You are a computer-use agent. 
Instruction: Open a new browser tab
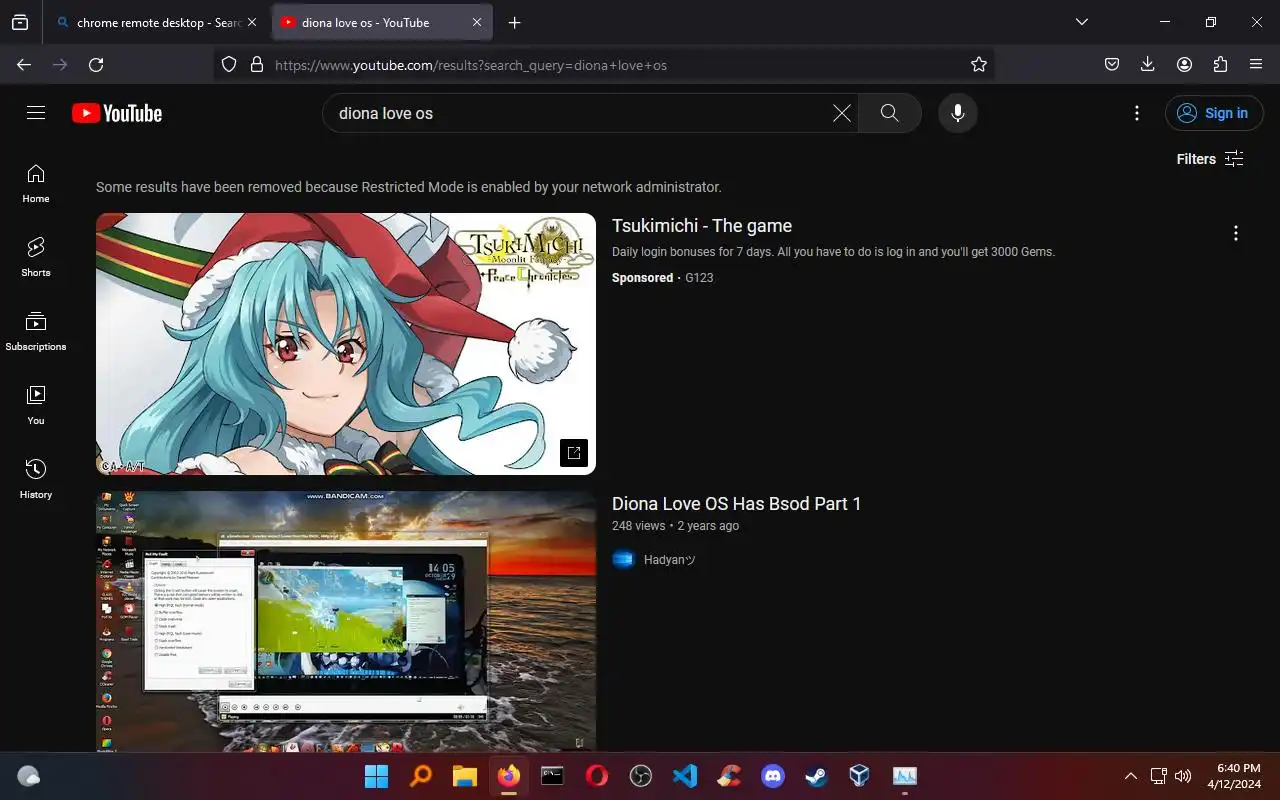click(514, 22)
